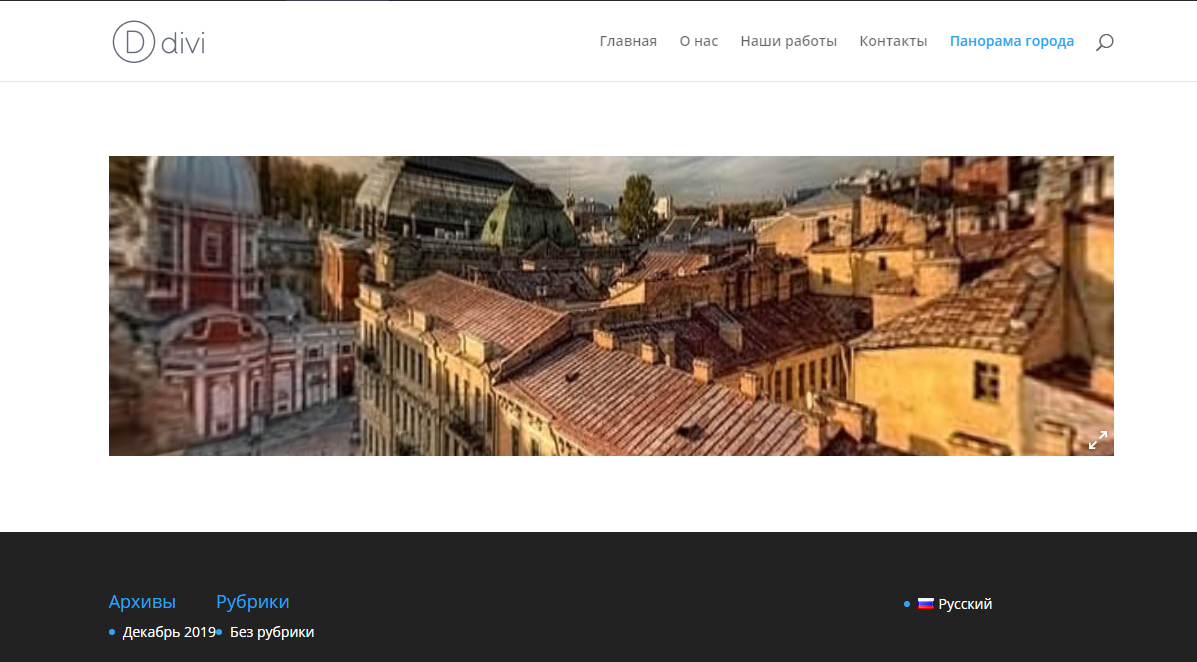Click the Архивы widget heading
The width and height of the screenshot is (1197, 662).
click(142, 602)
